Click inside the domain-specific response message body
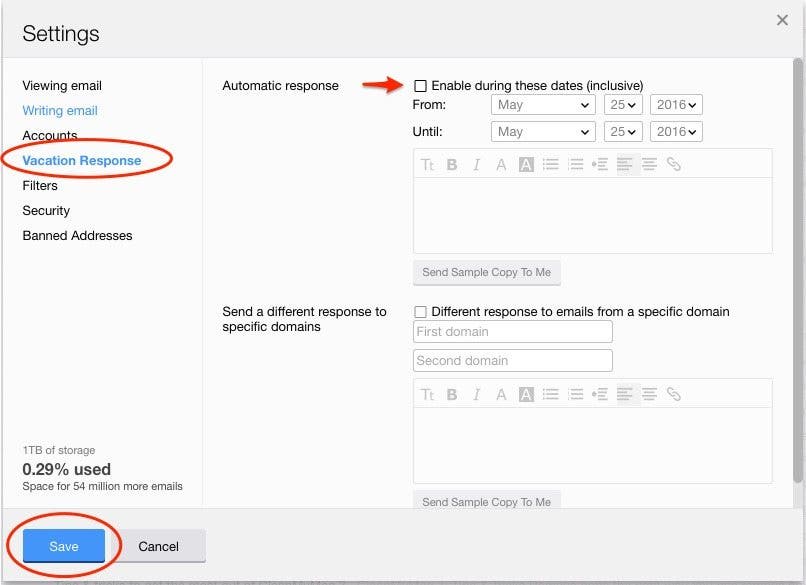The width and height of the screenshot is (806, 585). click(x=593, y=445)
